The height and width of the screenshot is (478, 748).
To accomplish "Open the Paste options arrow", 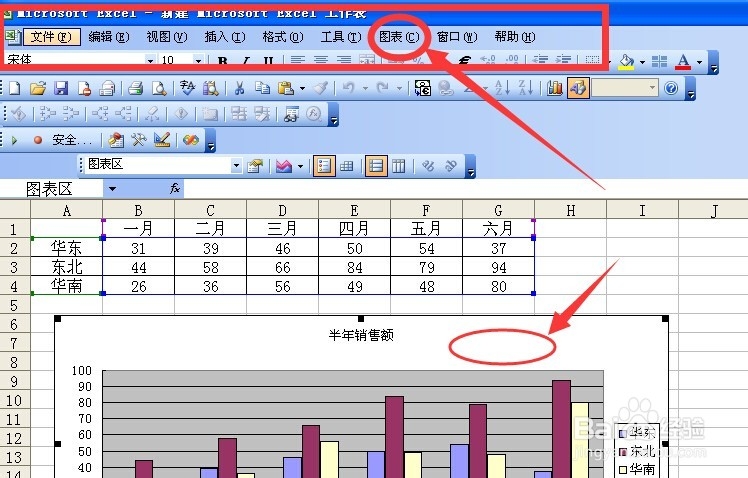I will click(302, 88).
